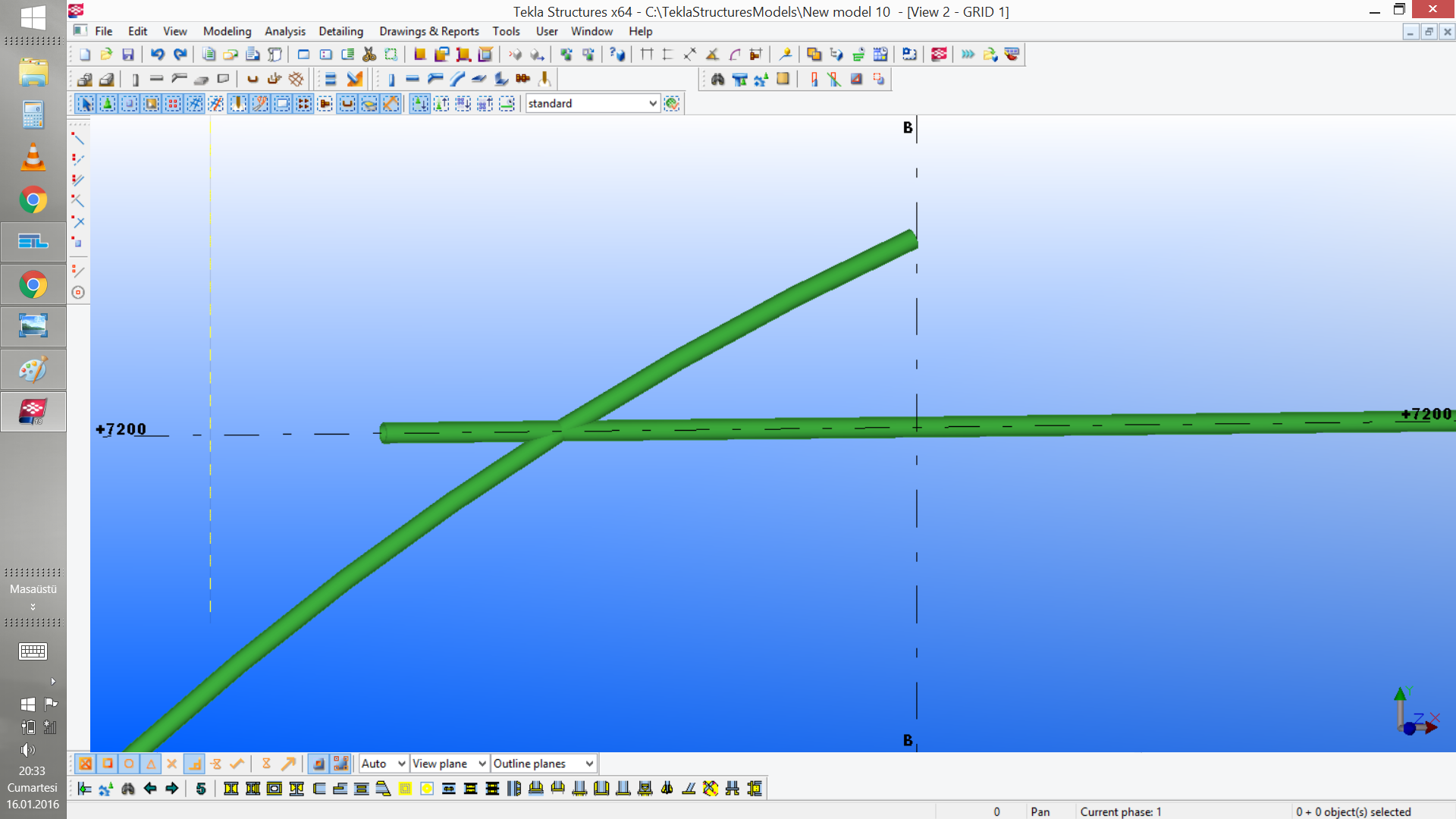Click the reinforcement mesh icon

[x=296, y=79]
